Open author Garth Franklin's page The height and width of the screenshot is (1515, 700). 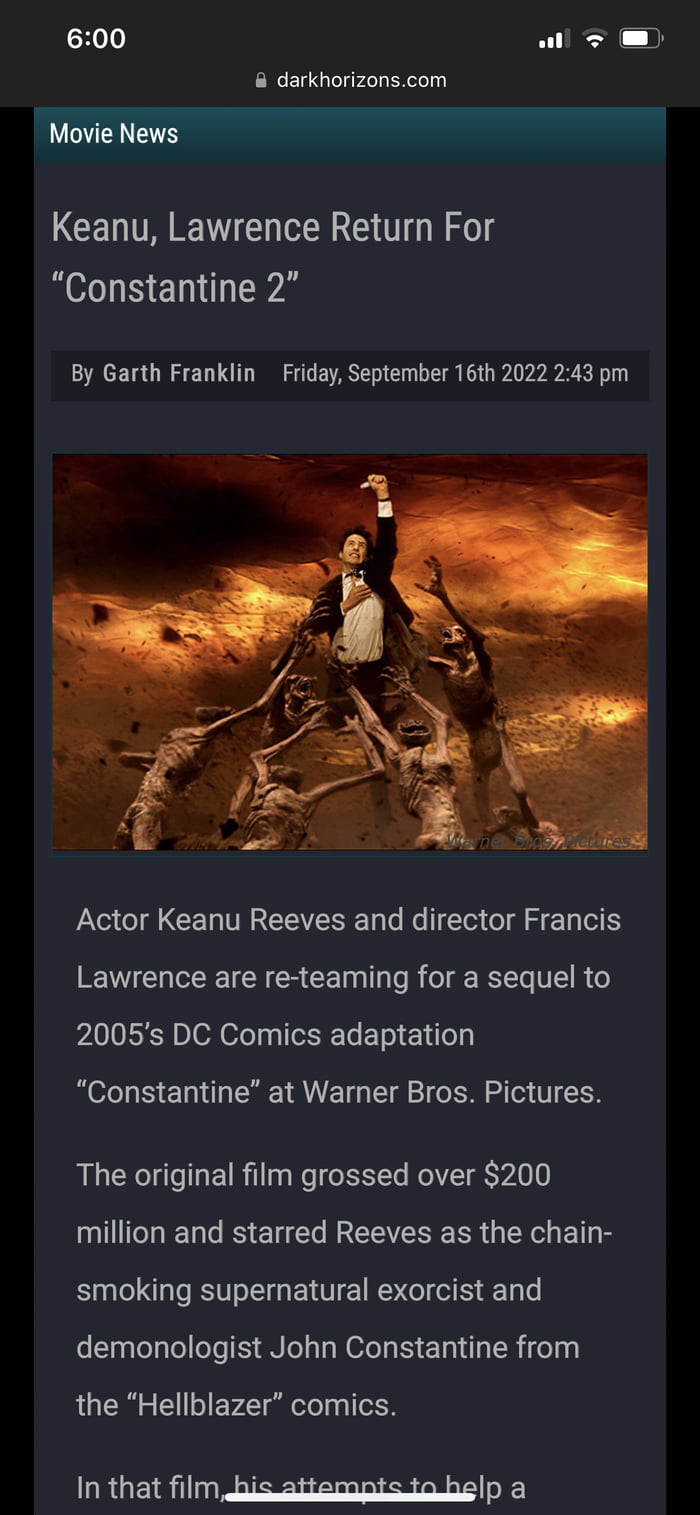[x=179, y=373]
